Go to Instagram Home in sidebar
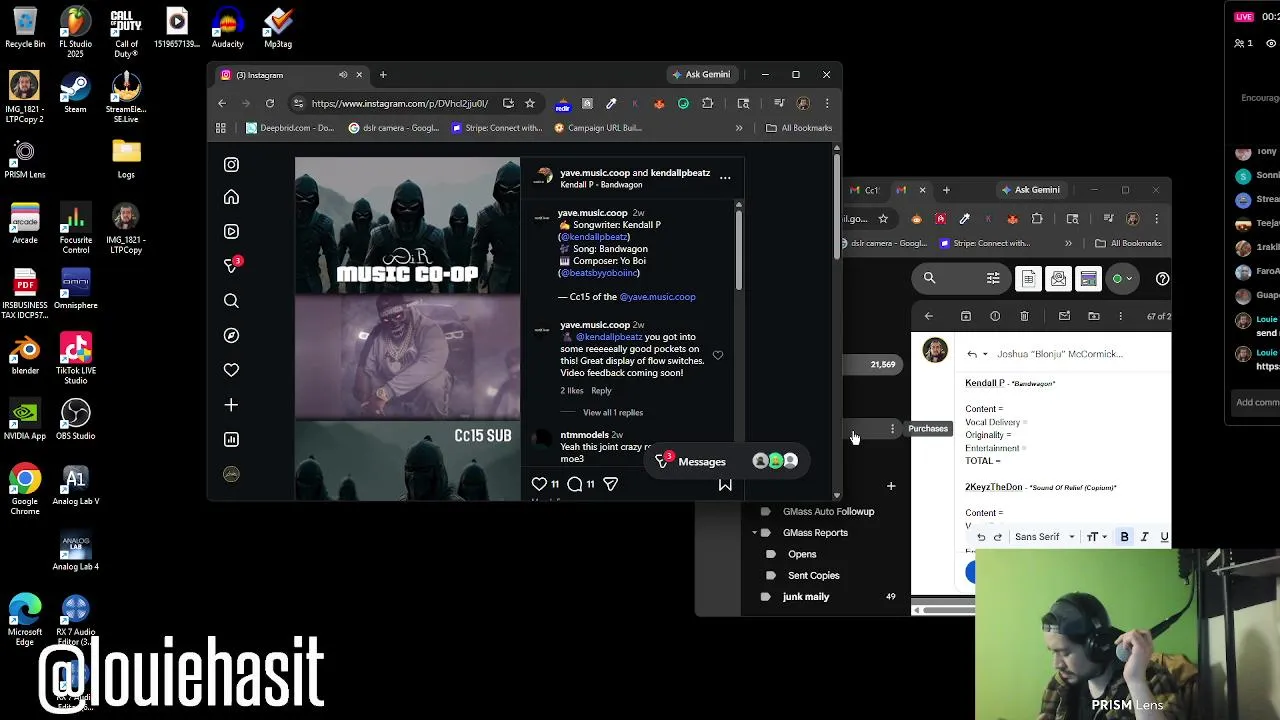 coord(231,198)
